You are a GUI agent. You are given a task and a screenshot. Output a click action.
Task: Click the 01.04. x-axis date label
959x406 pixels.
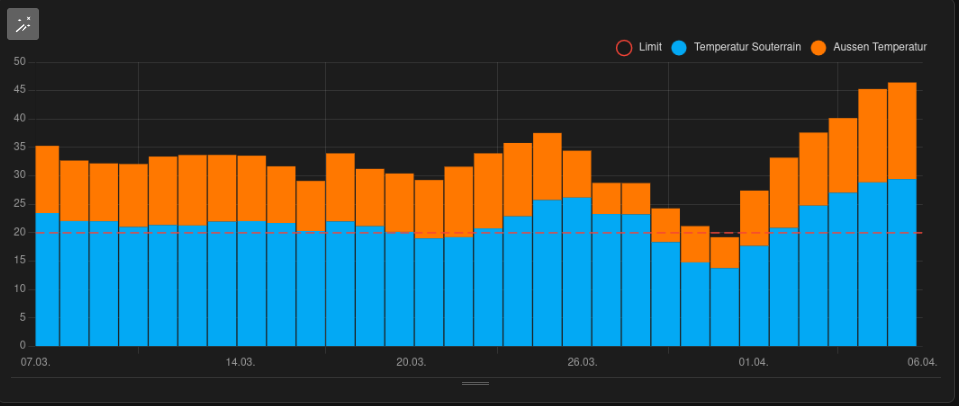coord(753,362)
